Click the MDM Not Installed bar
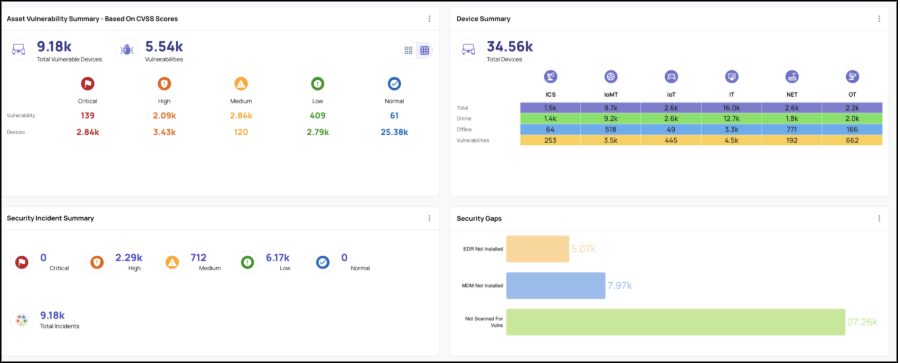900x363 pixels. pyautogui.click(x=556, y=285)
